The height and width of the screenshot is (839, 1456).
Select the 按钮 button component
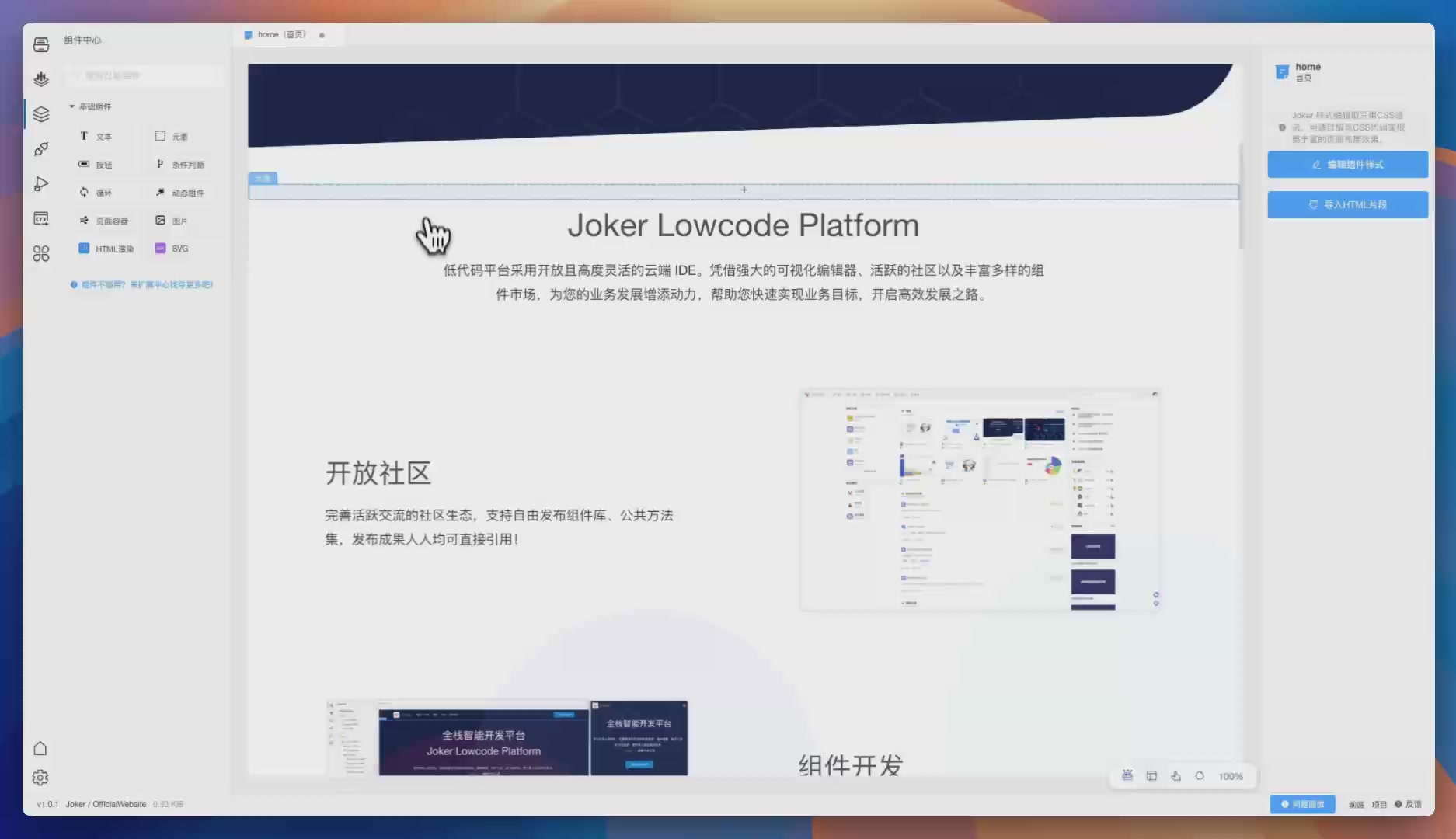click(96, 164)
